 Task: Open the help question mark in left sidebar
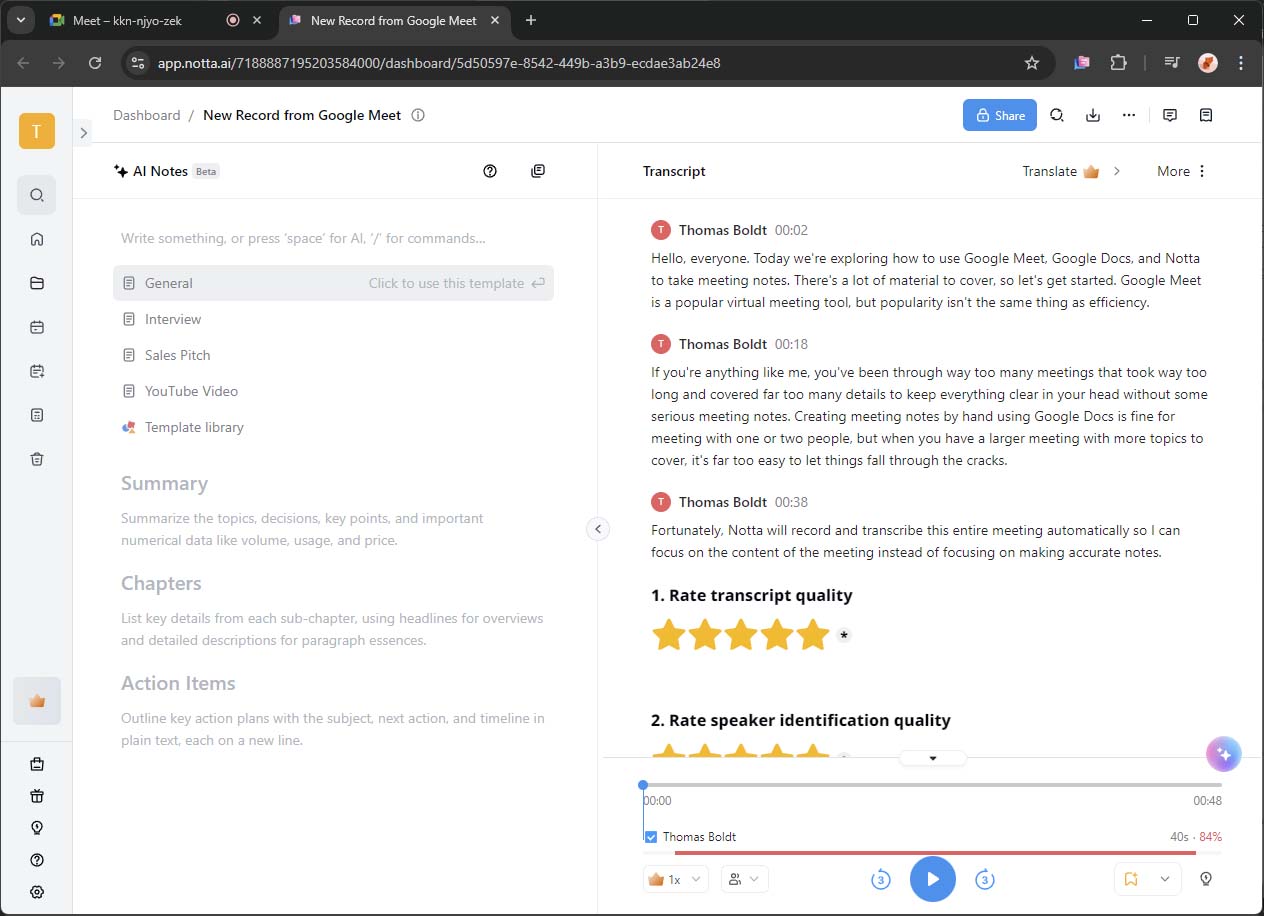click(37, 860)
